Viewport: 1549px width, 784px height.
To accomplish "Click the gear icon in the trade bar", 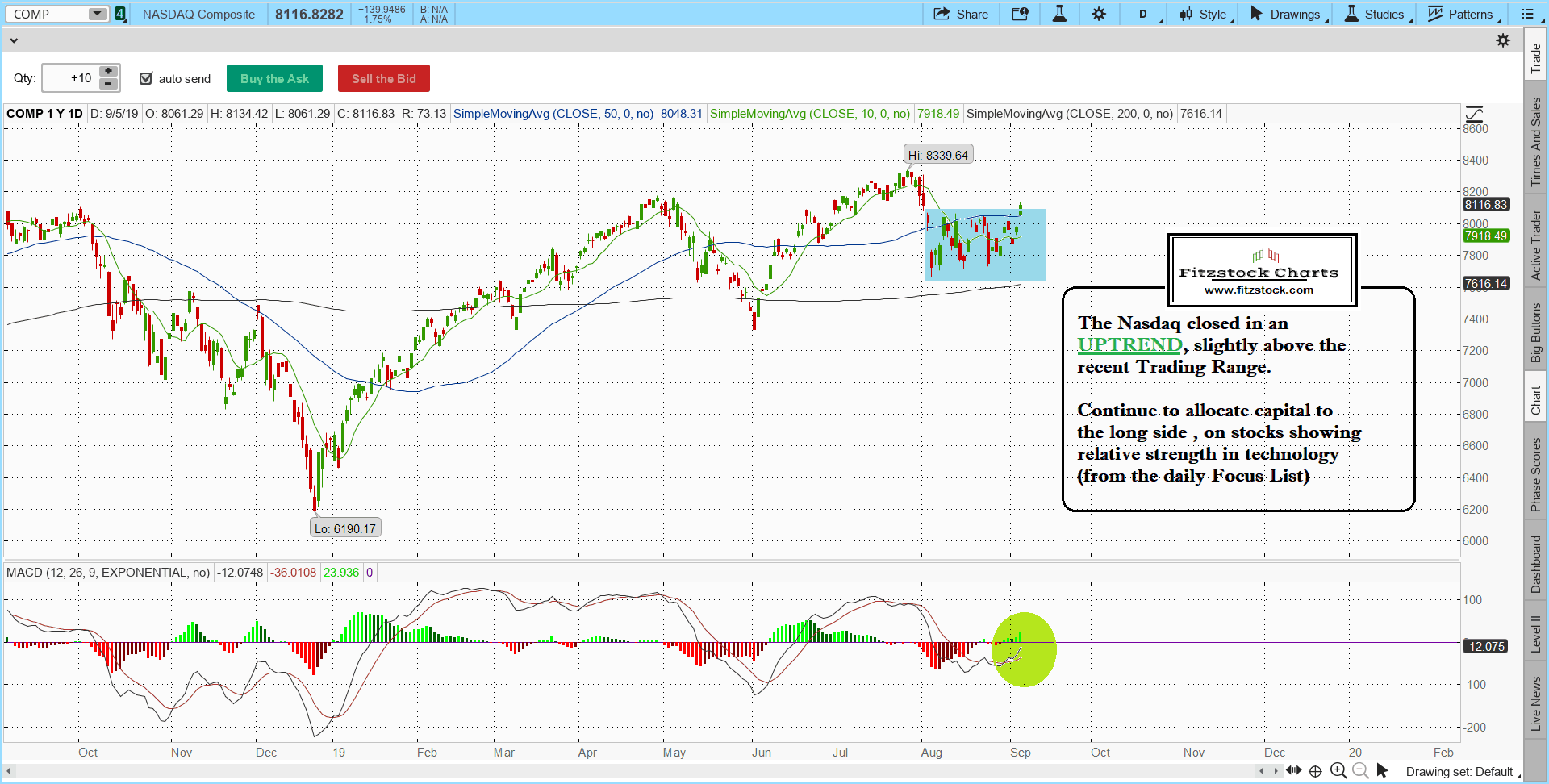I will pyautogui.click(x=1503, y=40).
